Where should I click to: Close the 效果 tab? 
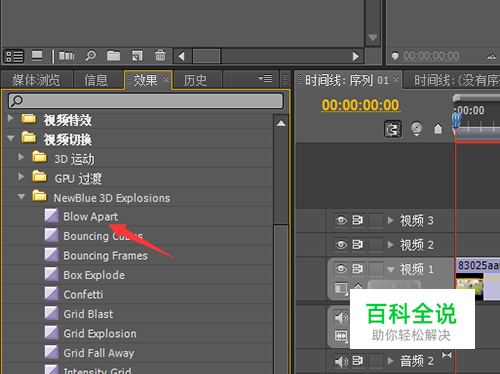[166, 79]
